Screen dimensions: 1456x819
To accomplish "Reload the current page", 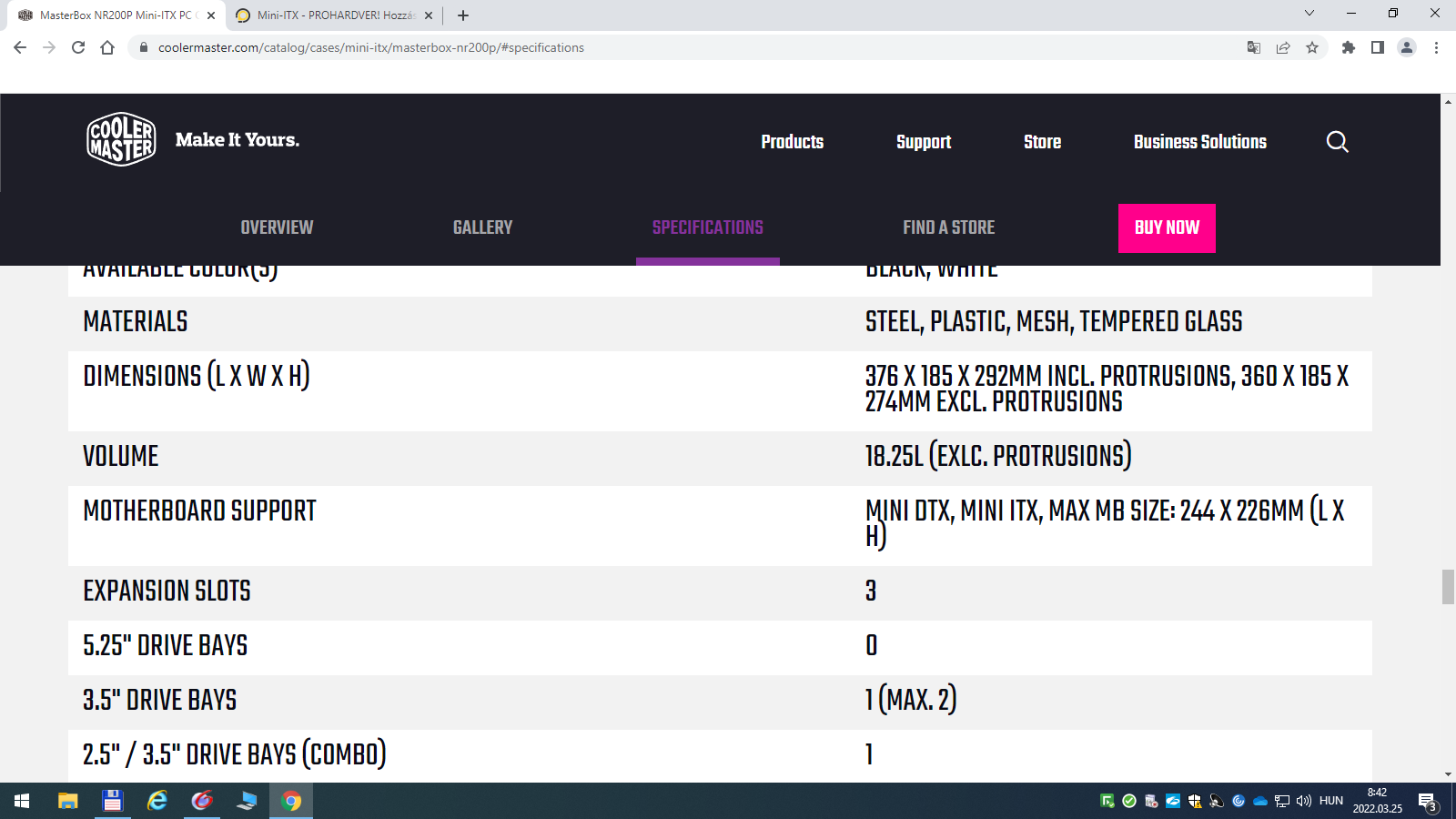I will pos(78,47).
